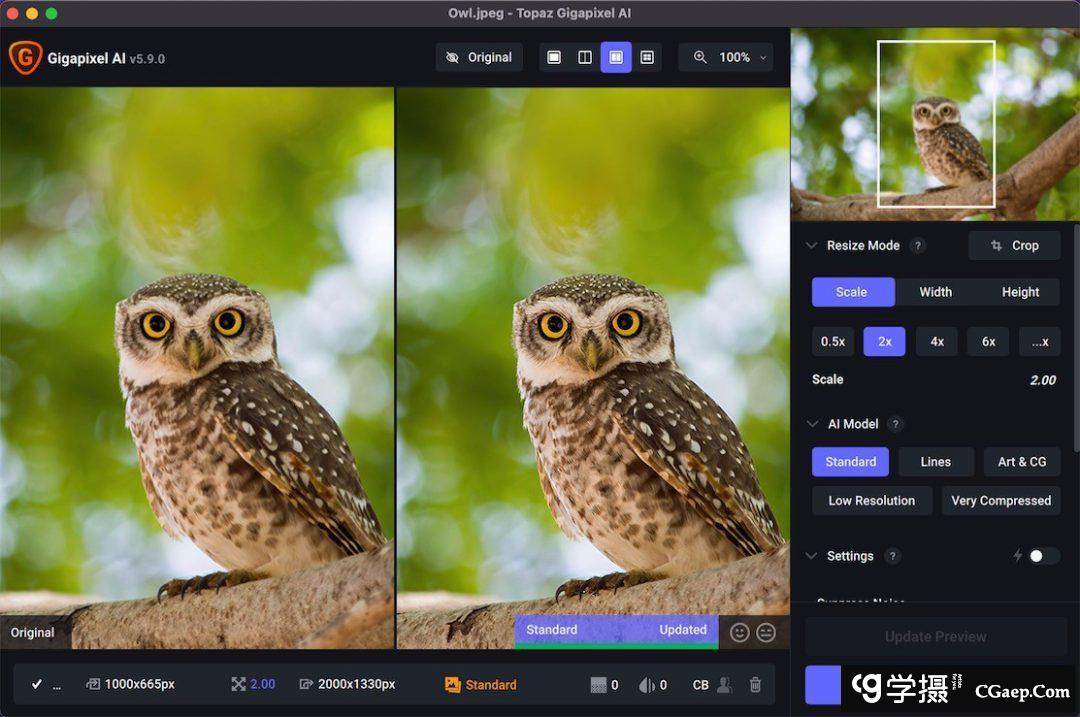Collapse the Resize Mode section

pyautogui.click(x=812, y=246)
